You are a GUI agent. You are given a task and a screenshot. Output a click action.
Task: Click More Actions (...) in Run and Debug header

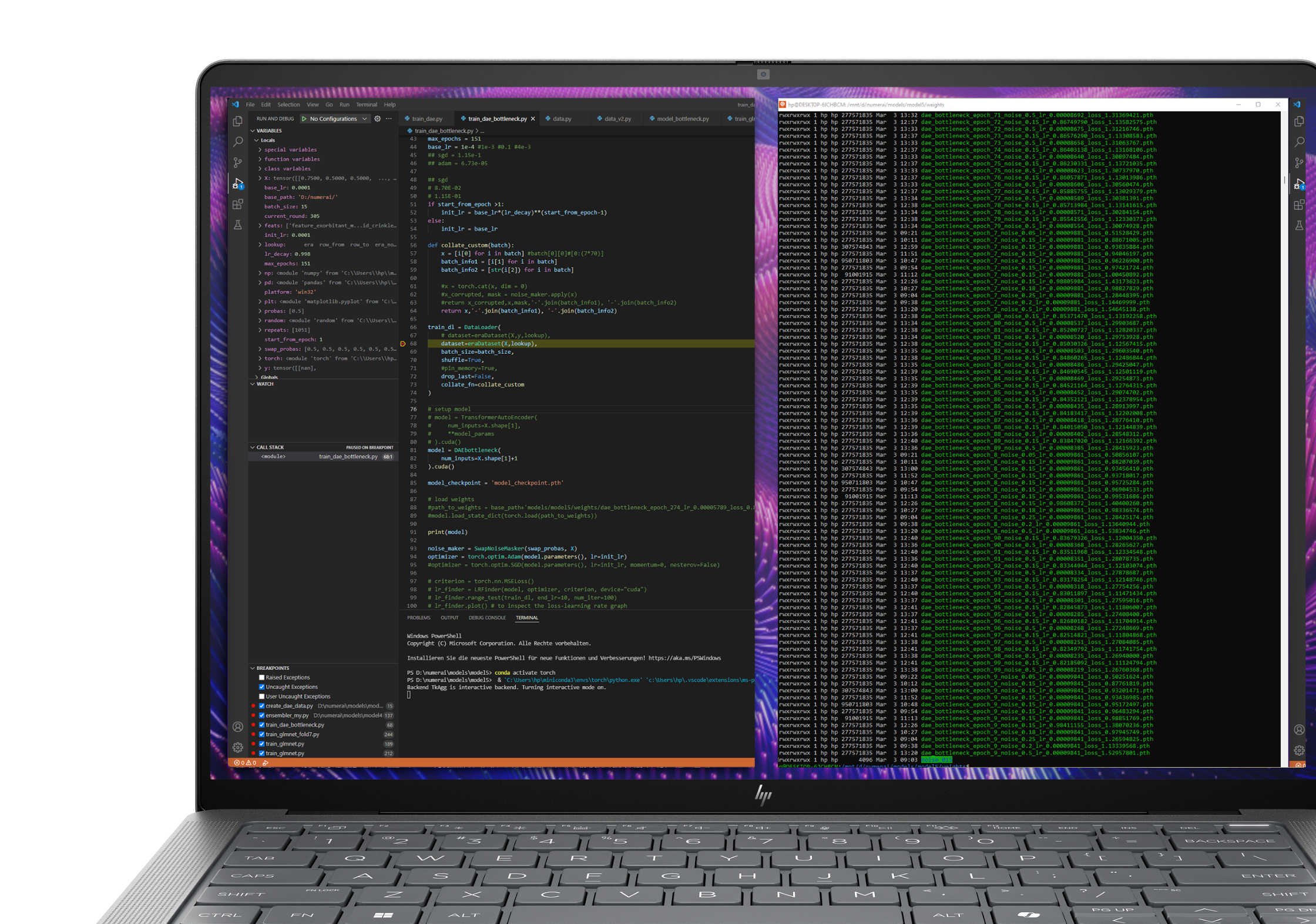pos(388,118)
